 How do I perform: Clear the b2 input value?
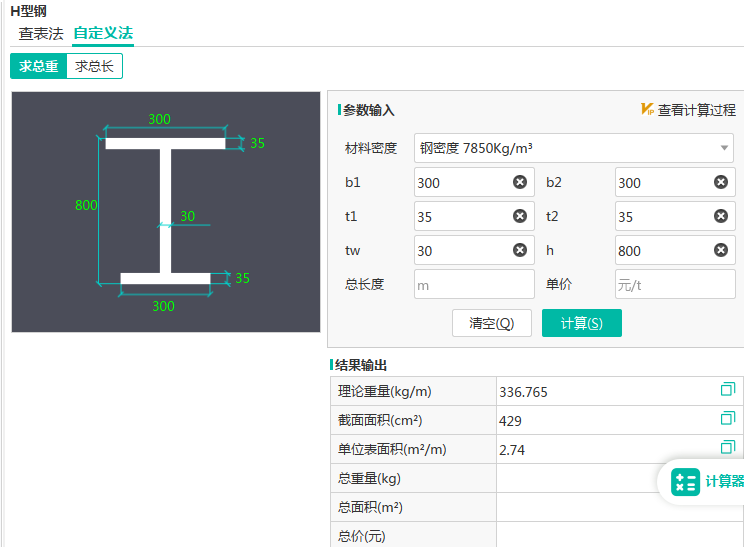pos(721,182)
